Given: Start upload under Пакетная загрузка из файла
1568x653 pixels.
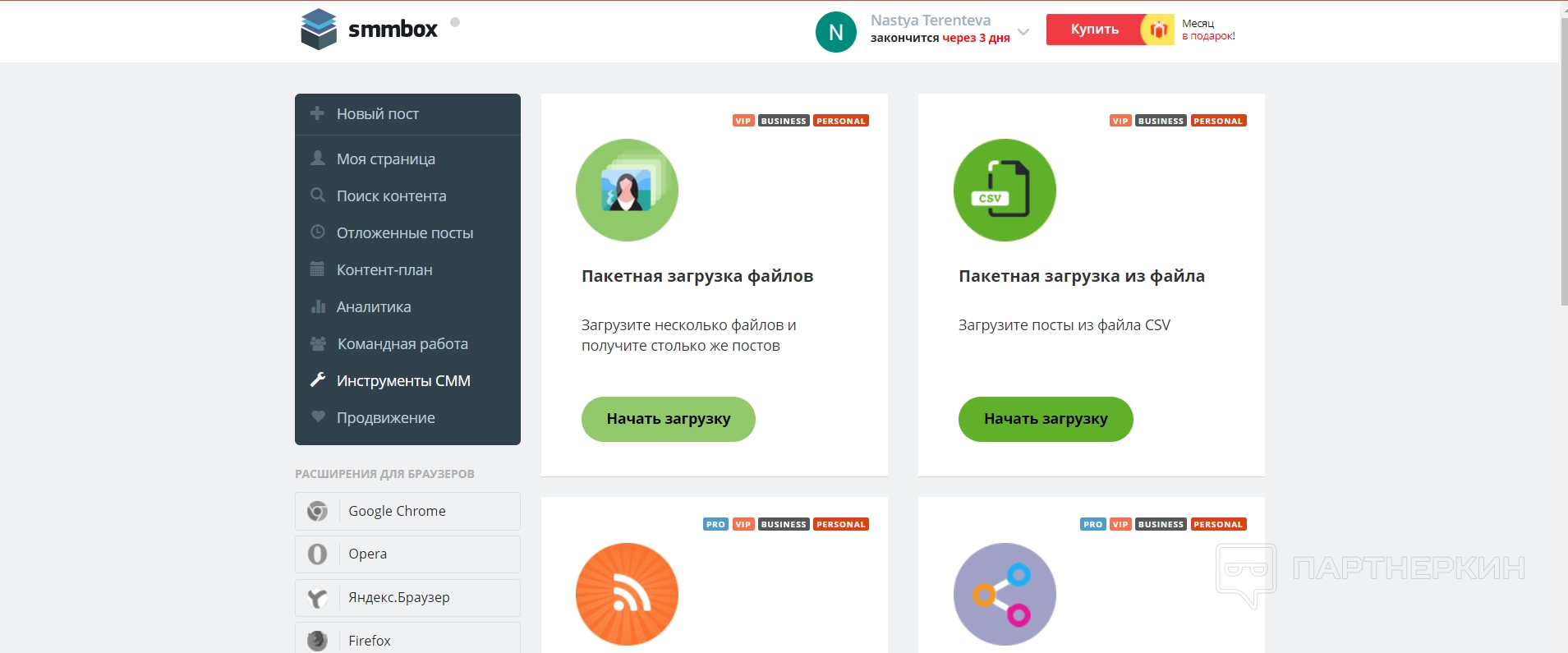Looking at the screenshot, I should (x=1046, y=419).
